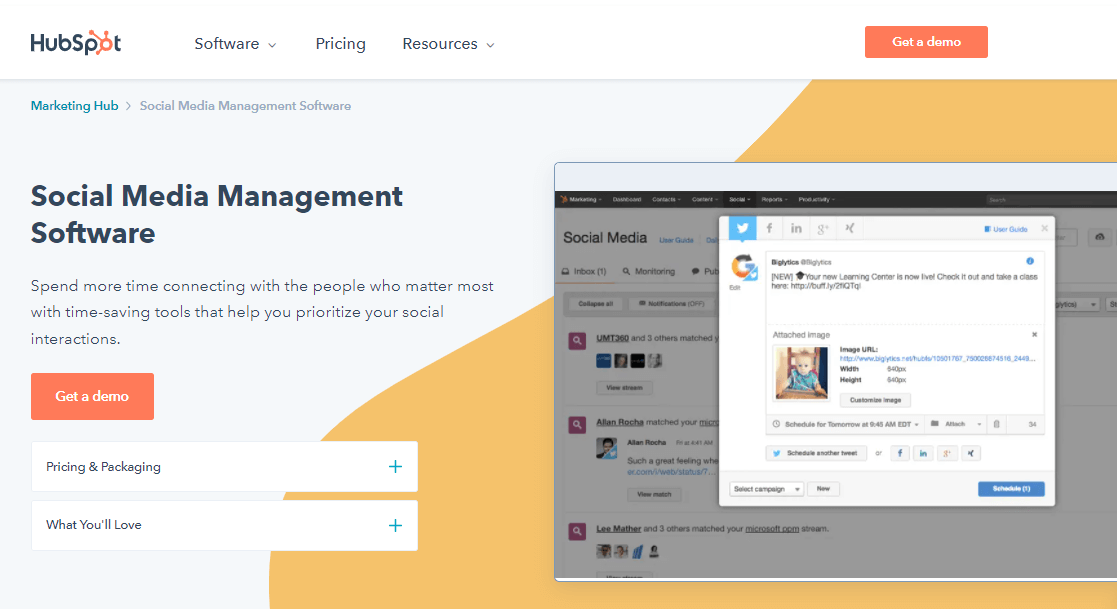
Task: Click the trash icon in composer toolbar
Action: coord(996,424)
